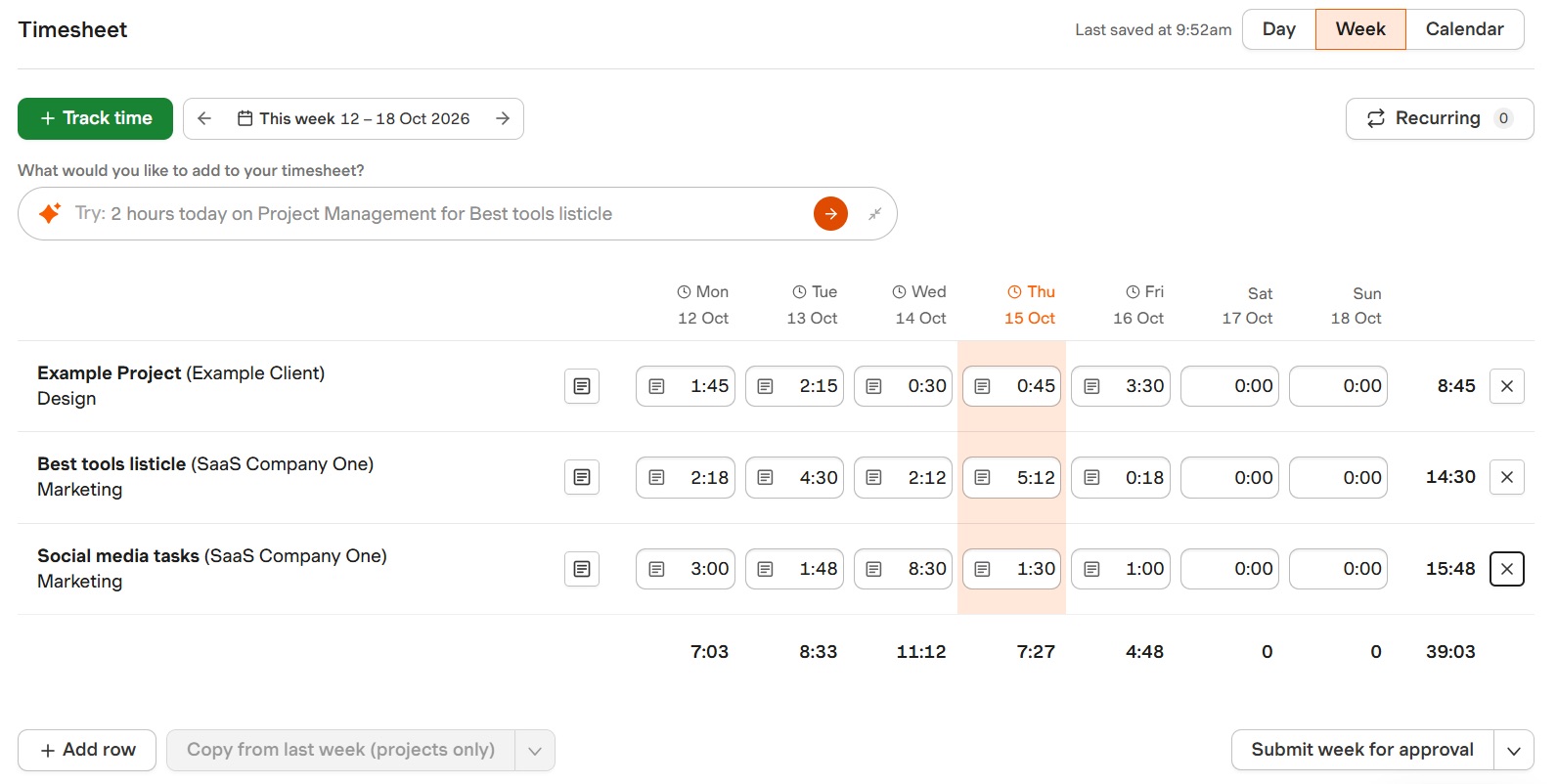Open row notes for Example Project Design
The width and height of the screenshot is (1557, 784).
click(582, 386)
